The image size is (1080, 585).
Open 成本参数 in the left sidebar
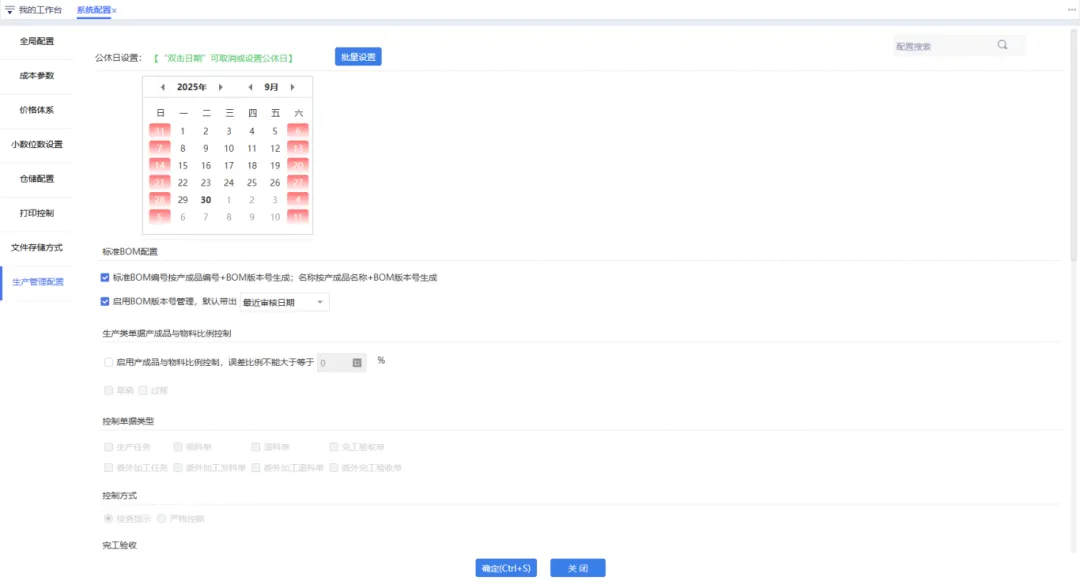pyautogui.click(x=37, y=76)
